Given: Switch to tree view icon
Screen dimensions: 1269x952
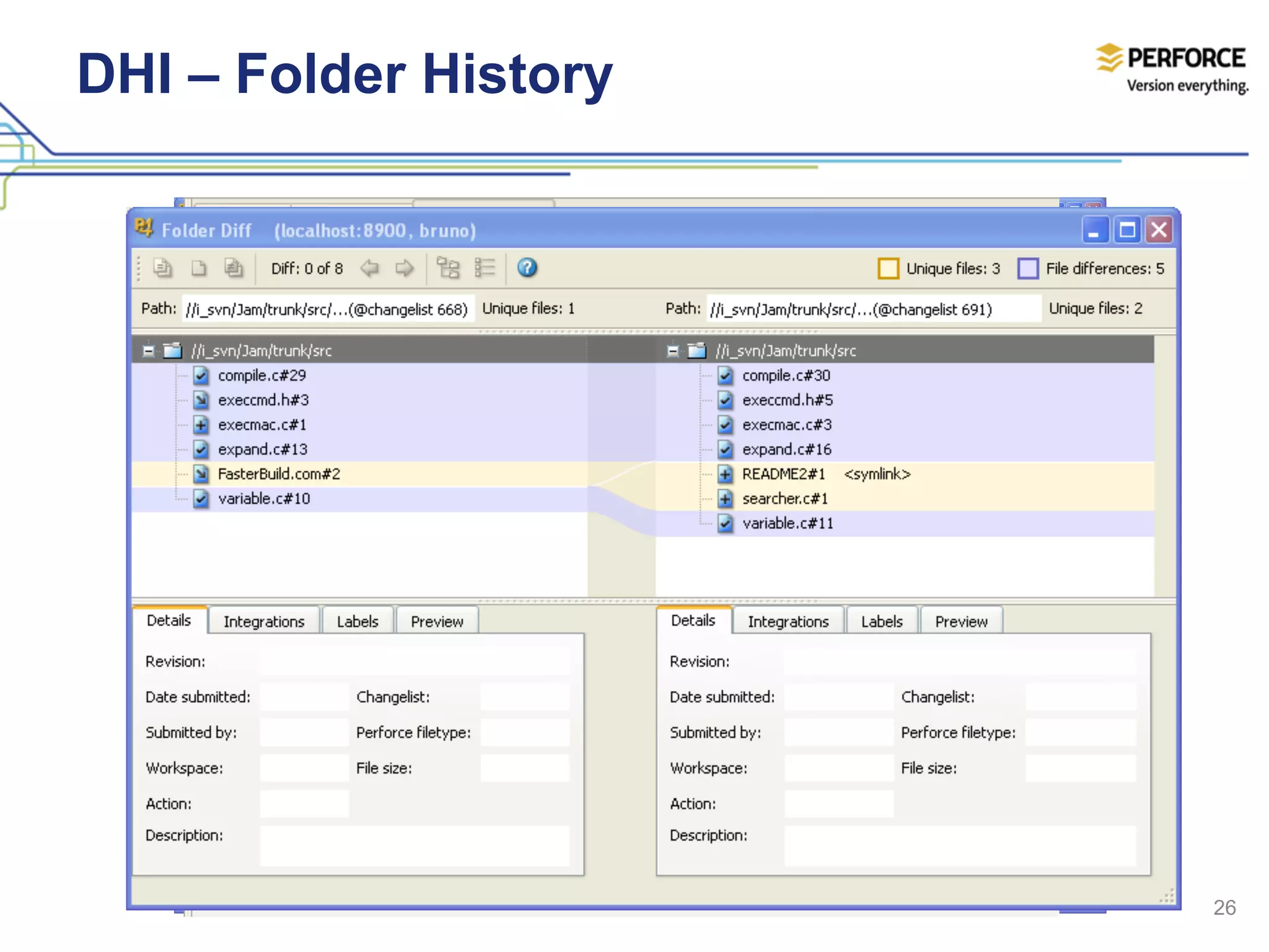Looking at the screenshot, I should click(448, 268).
